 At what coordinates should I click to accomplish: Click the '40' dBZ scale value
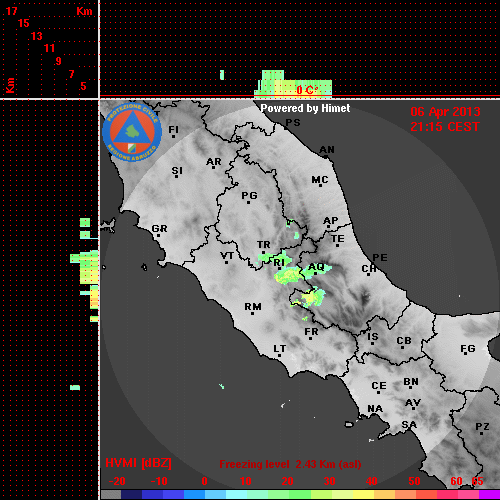point(371,481)
